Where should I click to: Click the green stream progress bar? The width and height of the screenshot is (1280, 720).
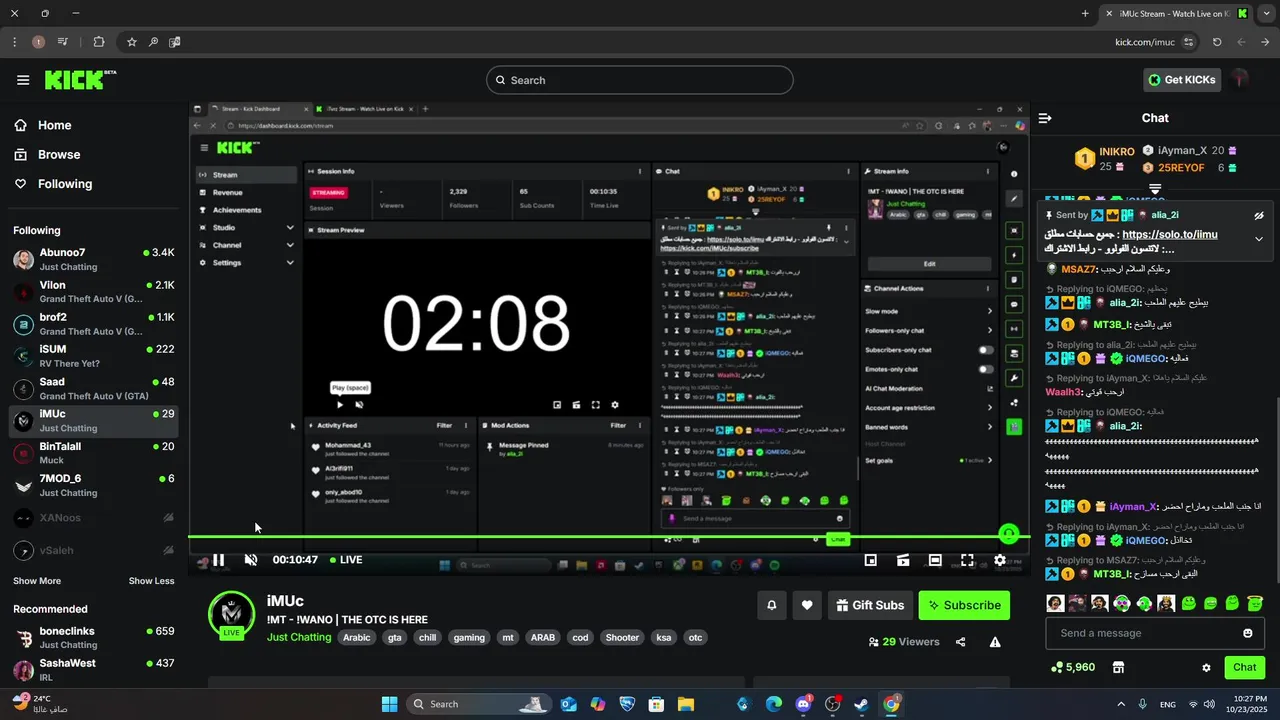click(609, 537)
